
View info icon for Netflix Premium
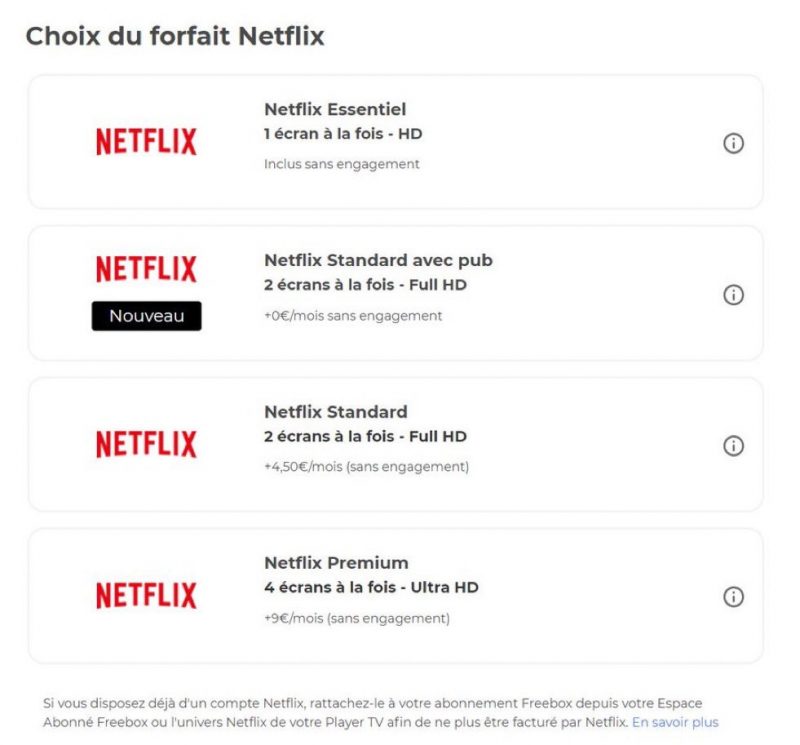click(x=733, y=597)
